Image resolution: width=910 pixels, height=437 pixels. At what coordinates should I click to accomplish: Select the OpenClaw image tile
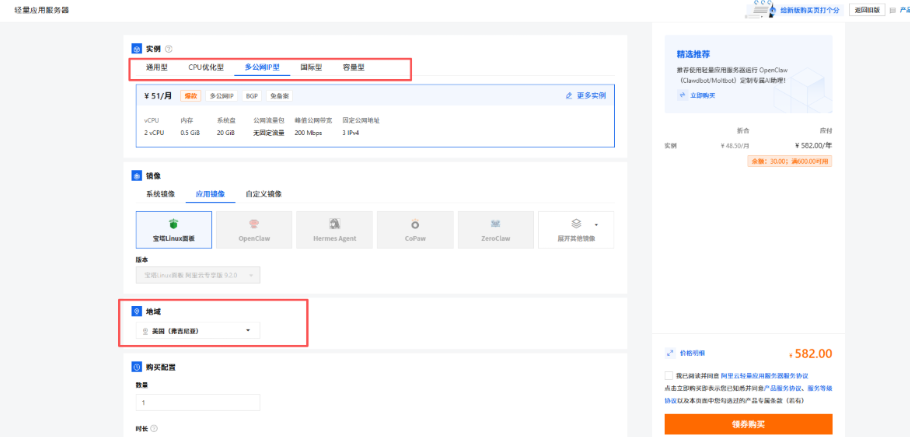[254, 230]
